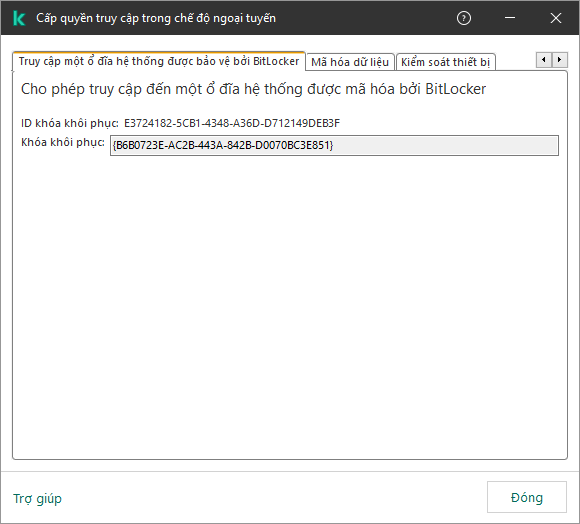Click the window title 'Cấp quyền truy cập'
The width and height of the screenshot is (580, 524).
pos(156,18)
